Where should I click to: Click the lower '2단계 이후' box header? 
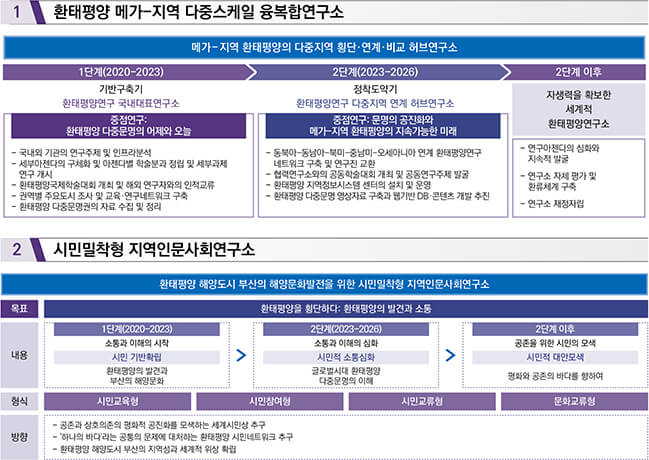(555, 330)
